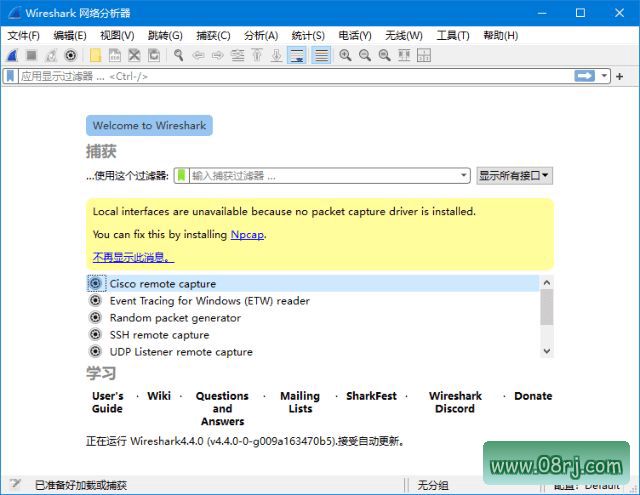
Task: Open the 跳转(G) menu
Action: pyautogui.click(x=165, y=36)
